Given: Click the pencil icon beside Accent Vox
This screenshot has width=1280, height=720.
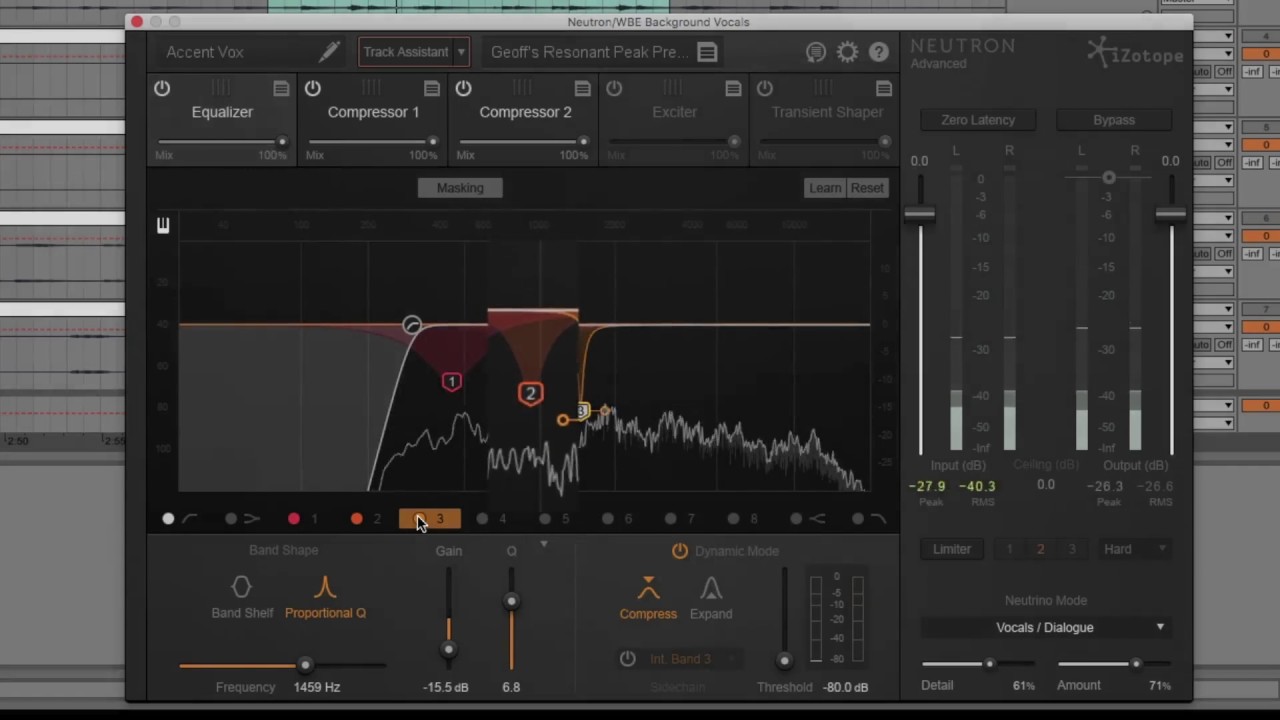Looking at the screenshot, I should pyautogui.click(x=329, y=51).
